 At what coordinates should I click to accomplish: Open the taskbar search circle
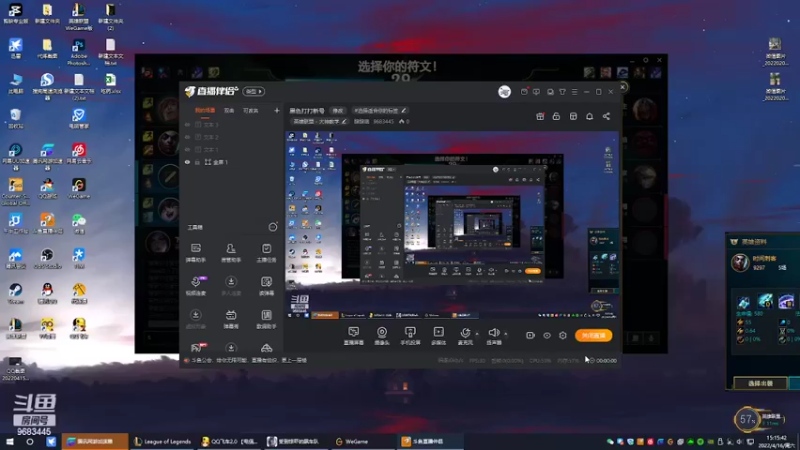[x=30, y=441]
